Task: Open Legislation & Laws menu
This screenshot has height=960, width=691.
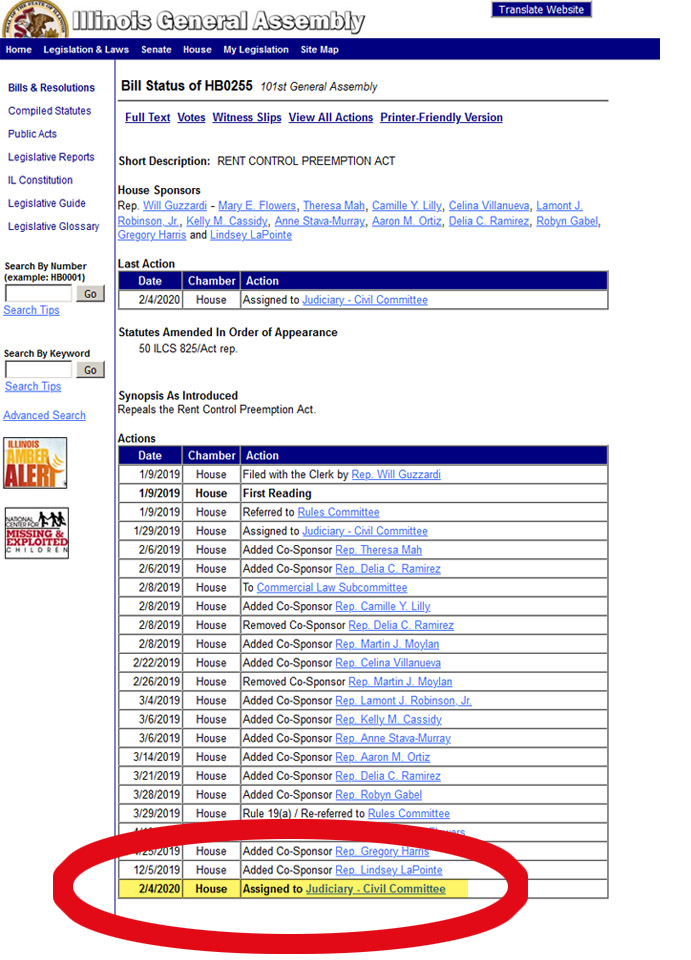Action: (x=86, y=50)
